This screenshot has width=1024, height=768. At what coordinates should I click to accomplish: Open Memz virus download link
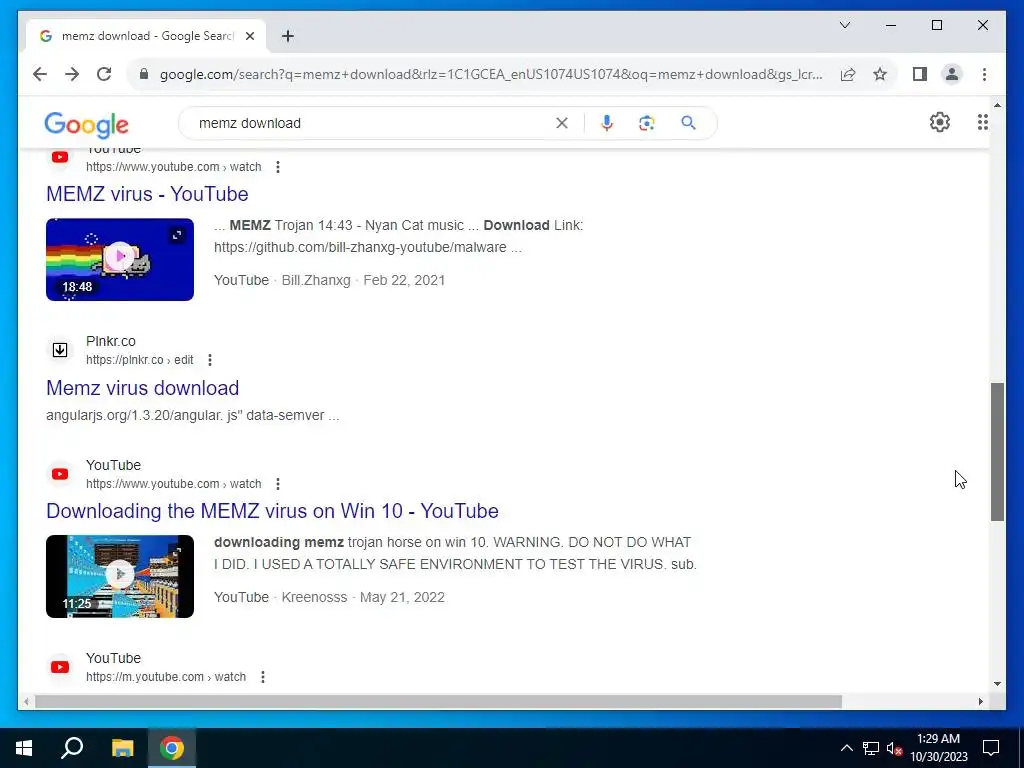[142, 388]
